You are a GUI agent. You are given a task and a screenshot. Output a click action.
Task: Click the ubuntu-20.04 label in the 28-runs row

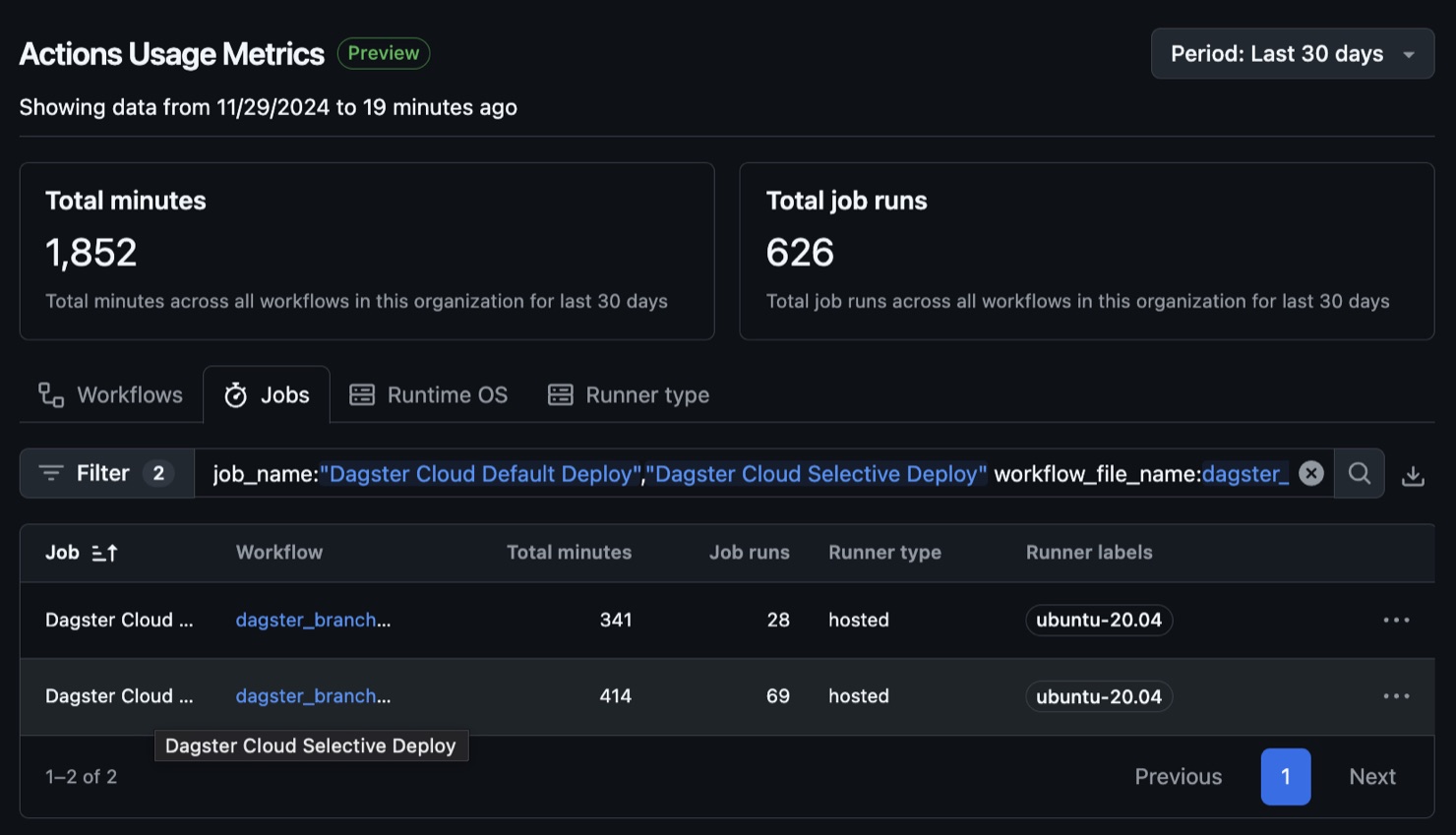(x=1099, y=620)
